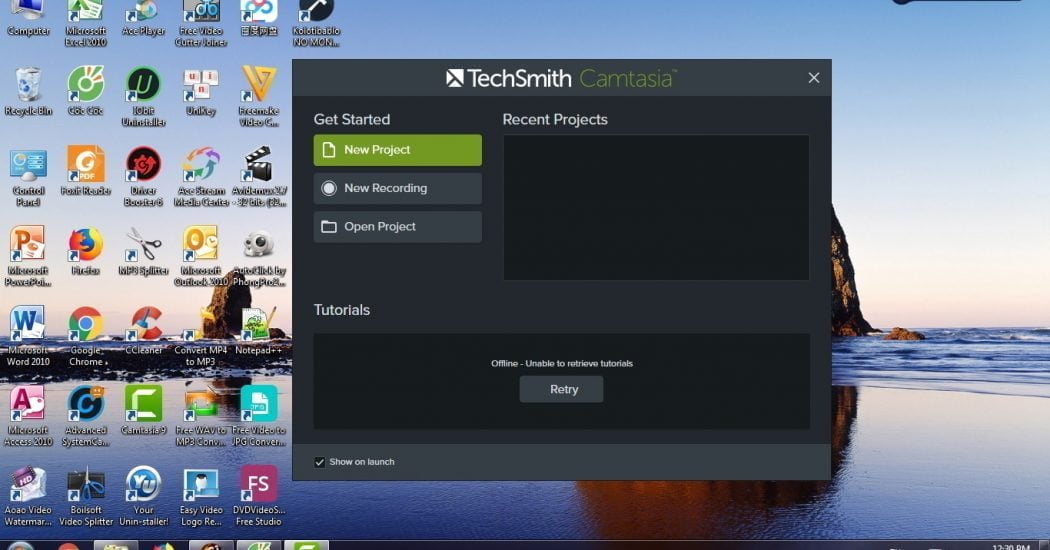The width and height of the screenshot is (1050, 550).
Task: Select the Avidemux clapperboard icon
Action: [x=258, y=177]
